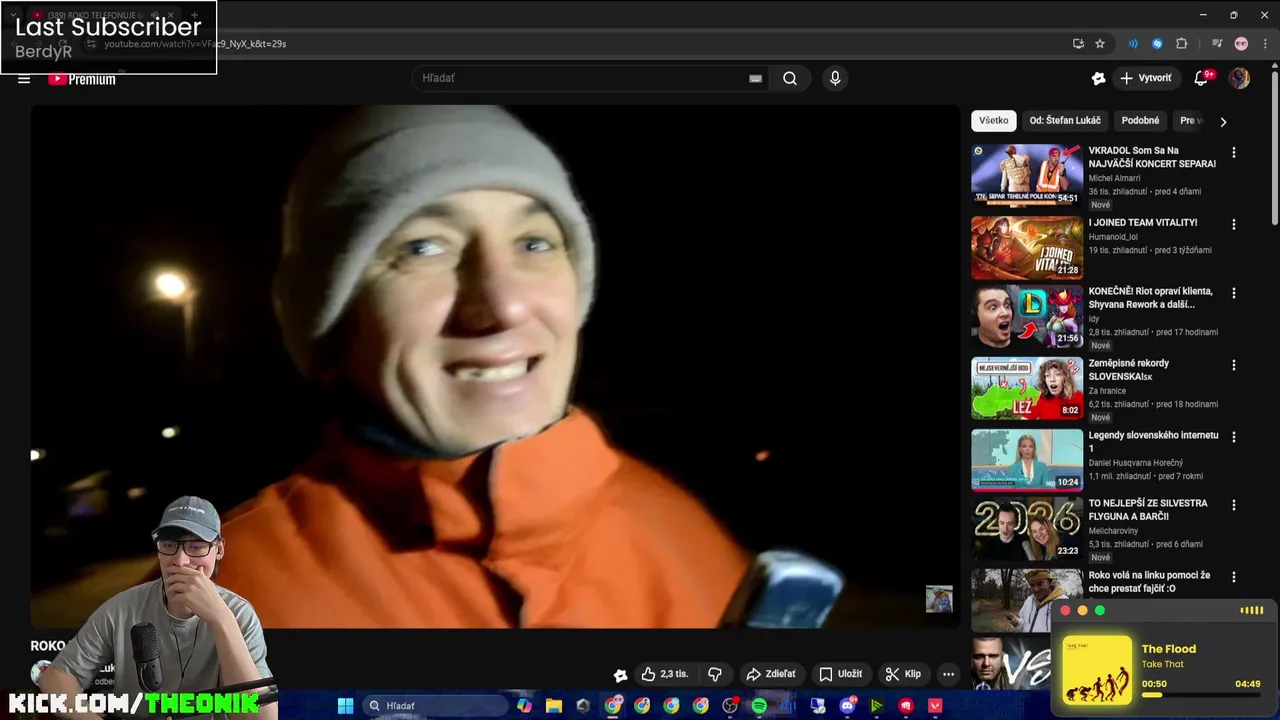The height and width of the screenshot is (720, 1280).
Task: Like the video with thumbs up
Action: [x=664, y=674]
